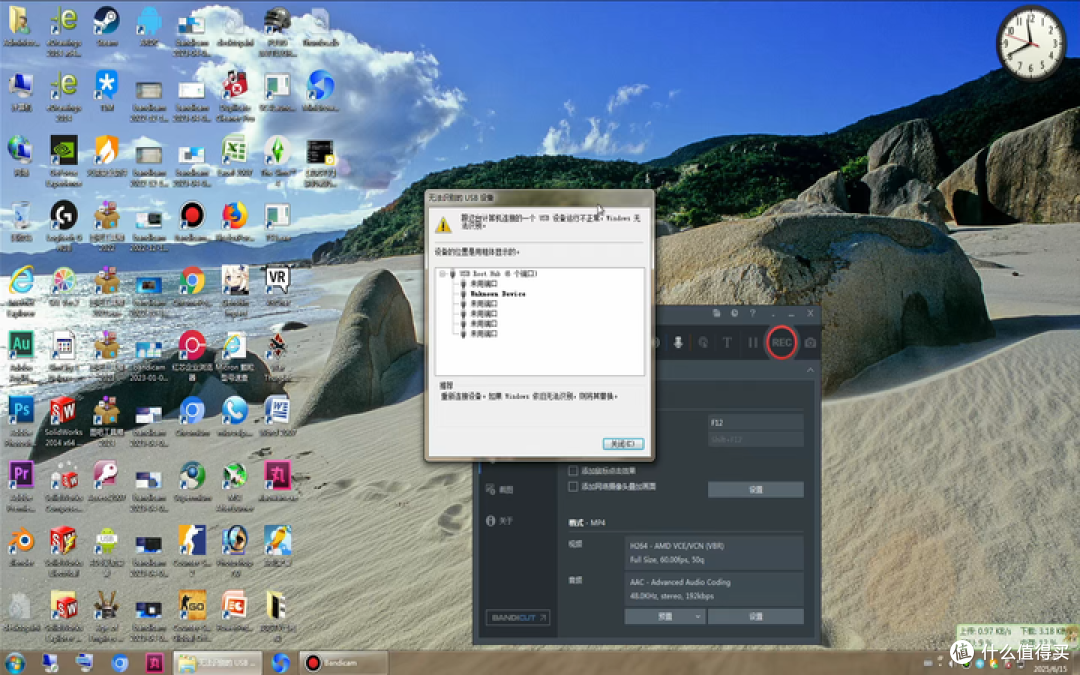Click the desktop clock gadget
Screen dimensions: 1080x675
(1031, 43)
